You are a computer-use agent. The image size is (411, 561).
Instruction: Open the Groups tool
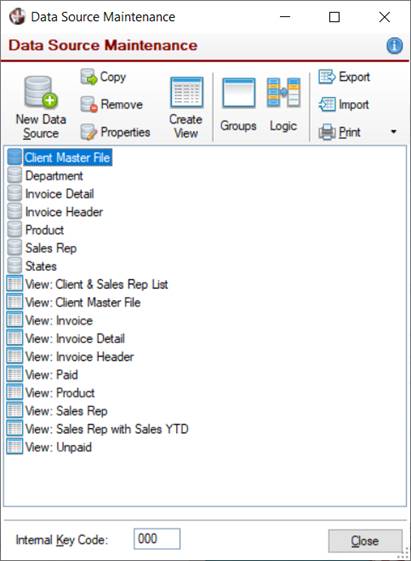point(239,105)
